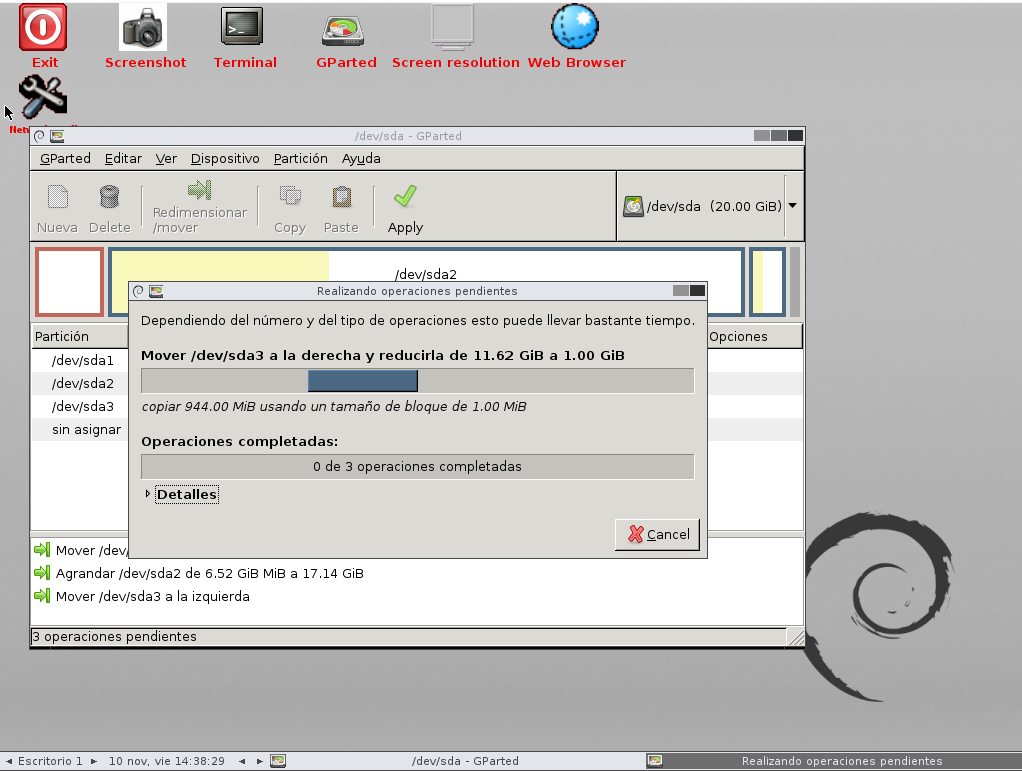Open the GParted desktop icon

tap(346, 30)
